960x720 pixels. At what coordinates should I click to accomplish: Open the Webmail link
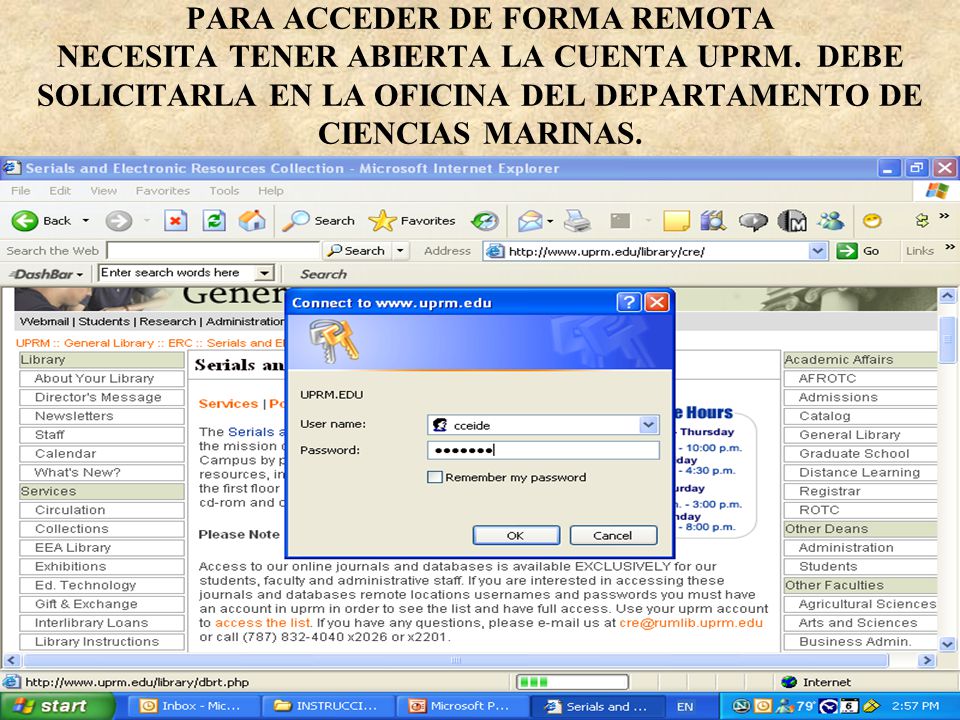44,321
